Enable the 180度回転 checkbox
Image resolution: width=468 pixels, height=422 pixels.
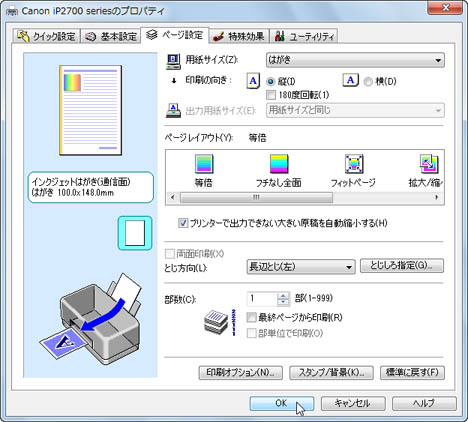point(271,95)
